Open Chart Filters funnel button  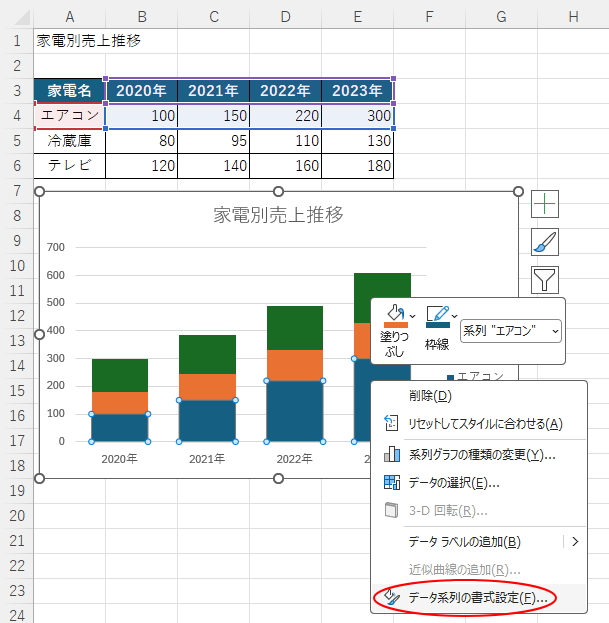coord(545,280)
